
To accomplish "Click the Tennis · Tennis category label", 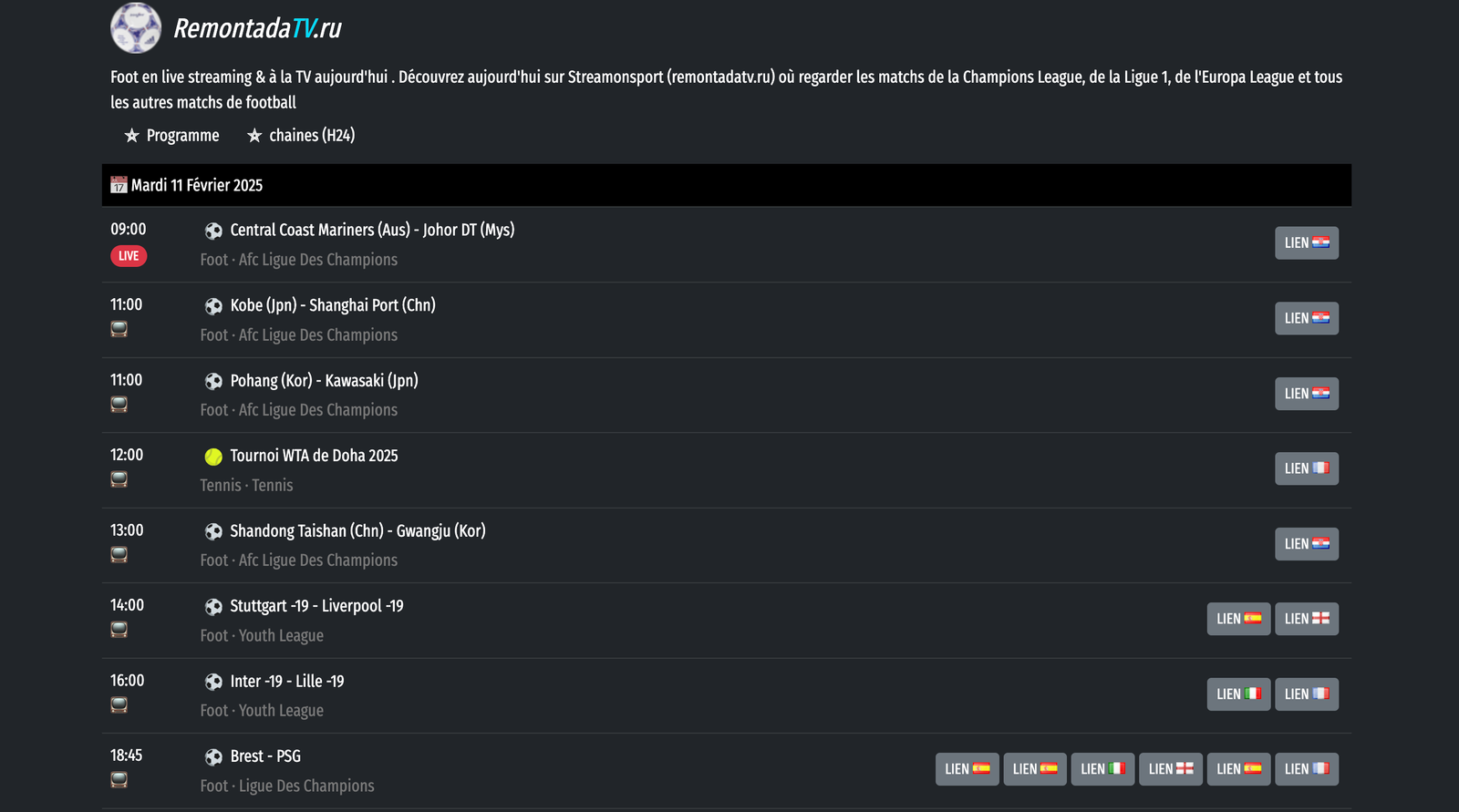I will [x=246, y=486].
